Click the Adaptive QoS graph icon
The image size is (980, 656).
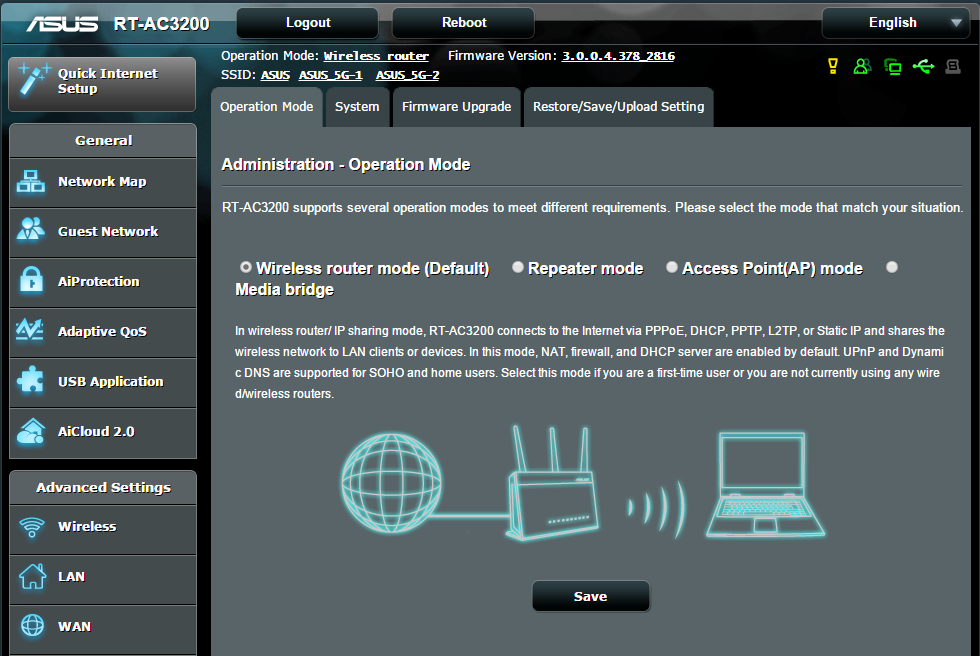click(30, 329)
